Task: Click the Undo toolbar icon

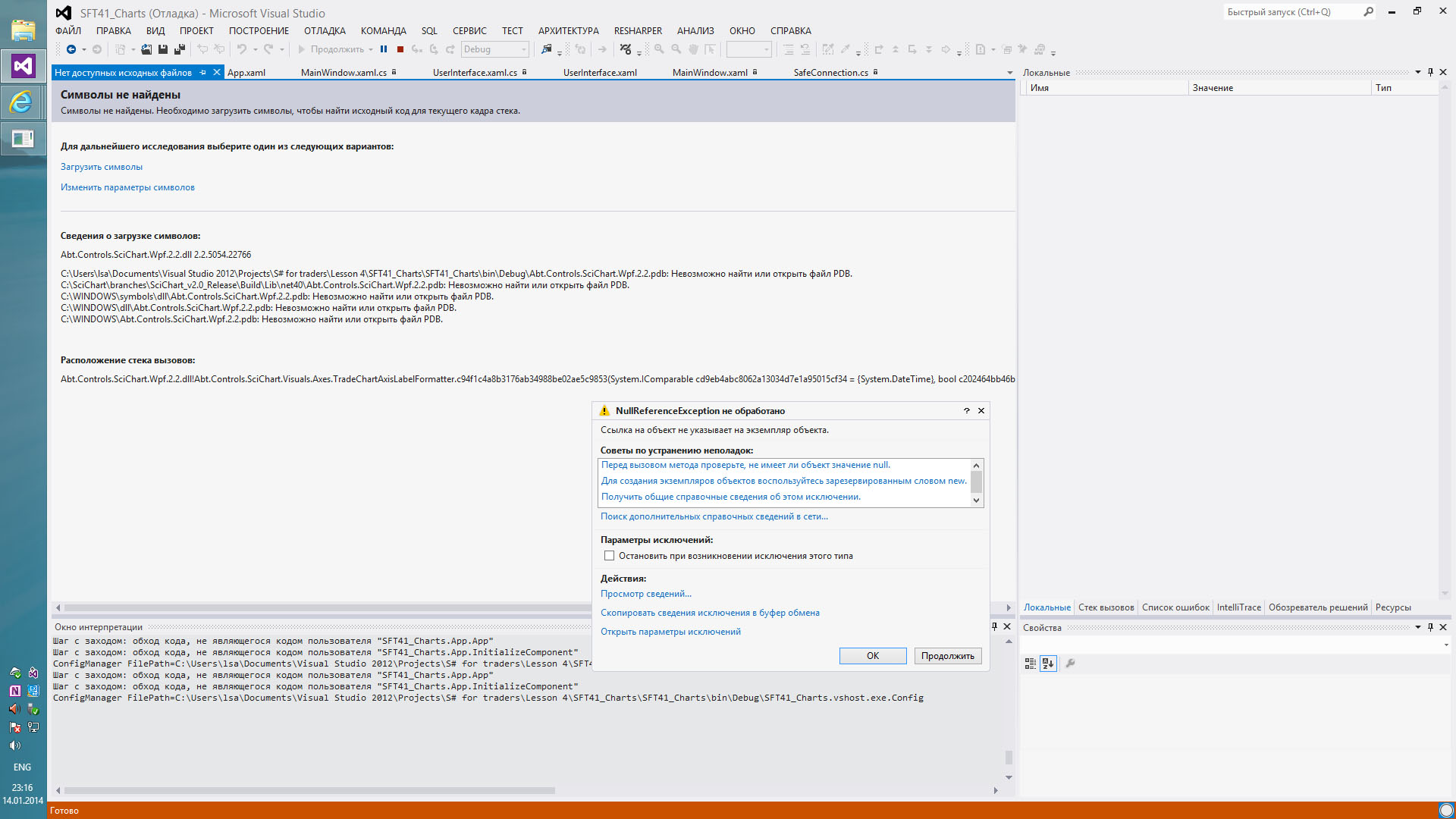Action: 242,49
